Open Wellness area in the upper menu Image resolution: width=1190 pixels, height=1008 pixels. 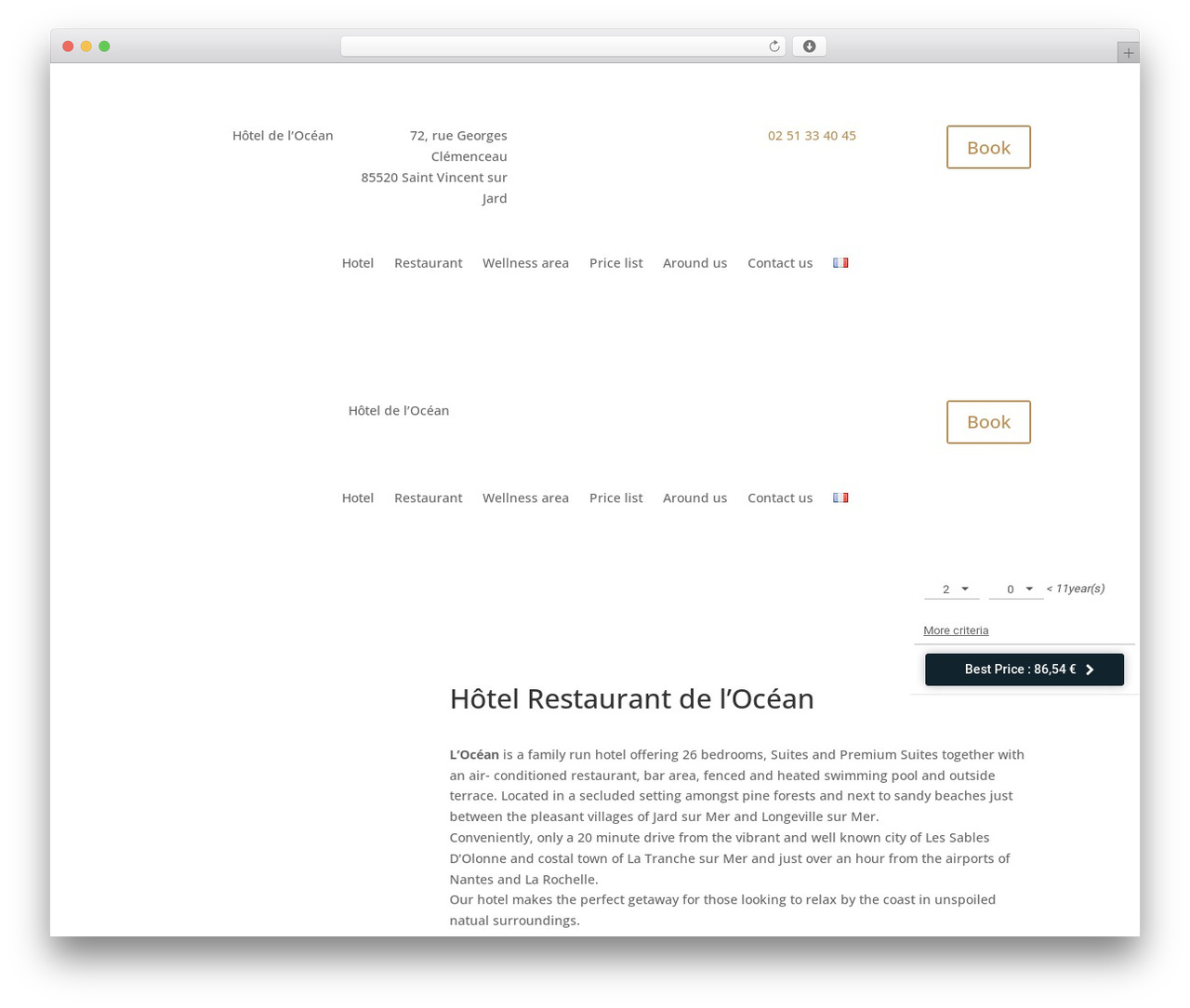[x=525, y=263]
